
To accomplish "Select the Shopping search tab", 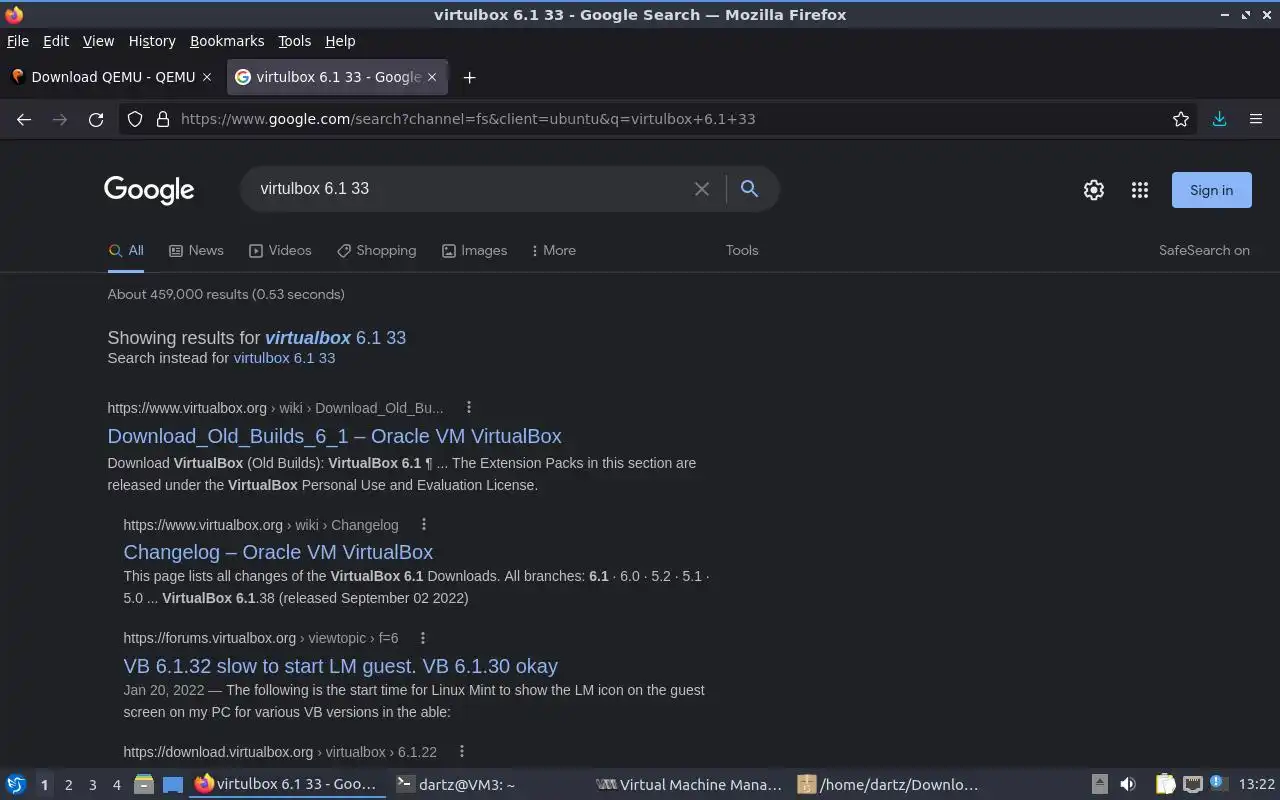I will coord(376,250).
